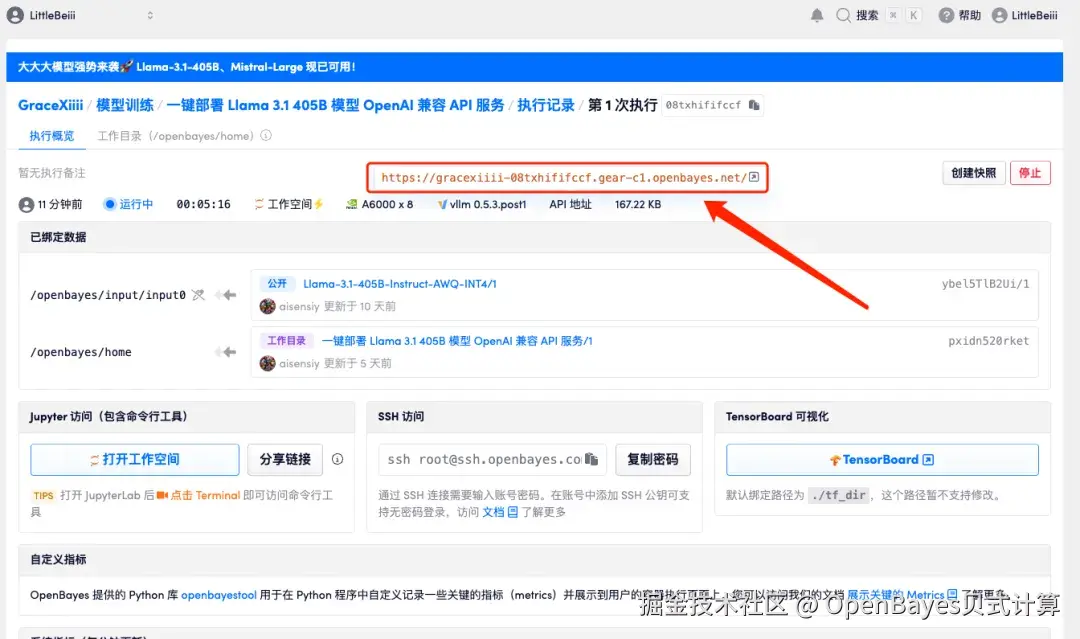Image resolution: width=1080 pixels, height=639 pixels.
Task: Copy the SSH command with the clipboard icon
Action: point(592,459)
